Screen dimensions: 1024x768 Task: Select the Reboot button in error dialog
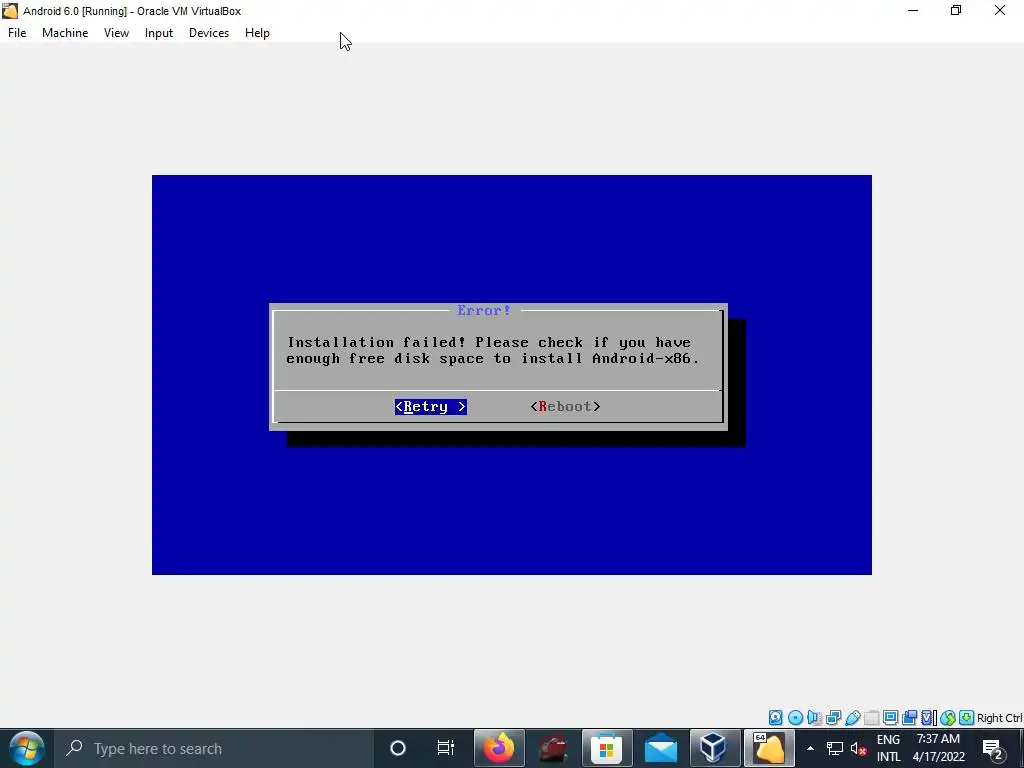pos(566,406)
